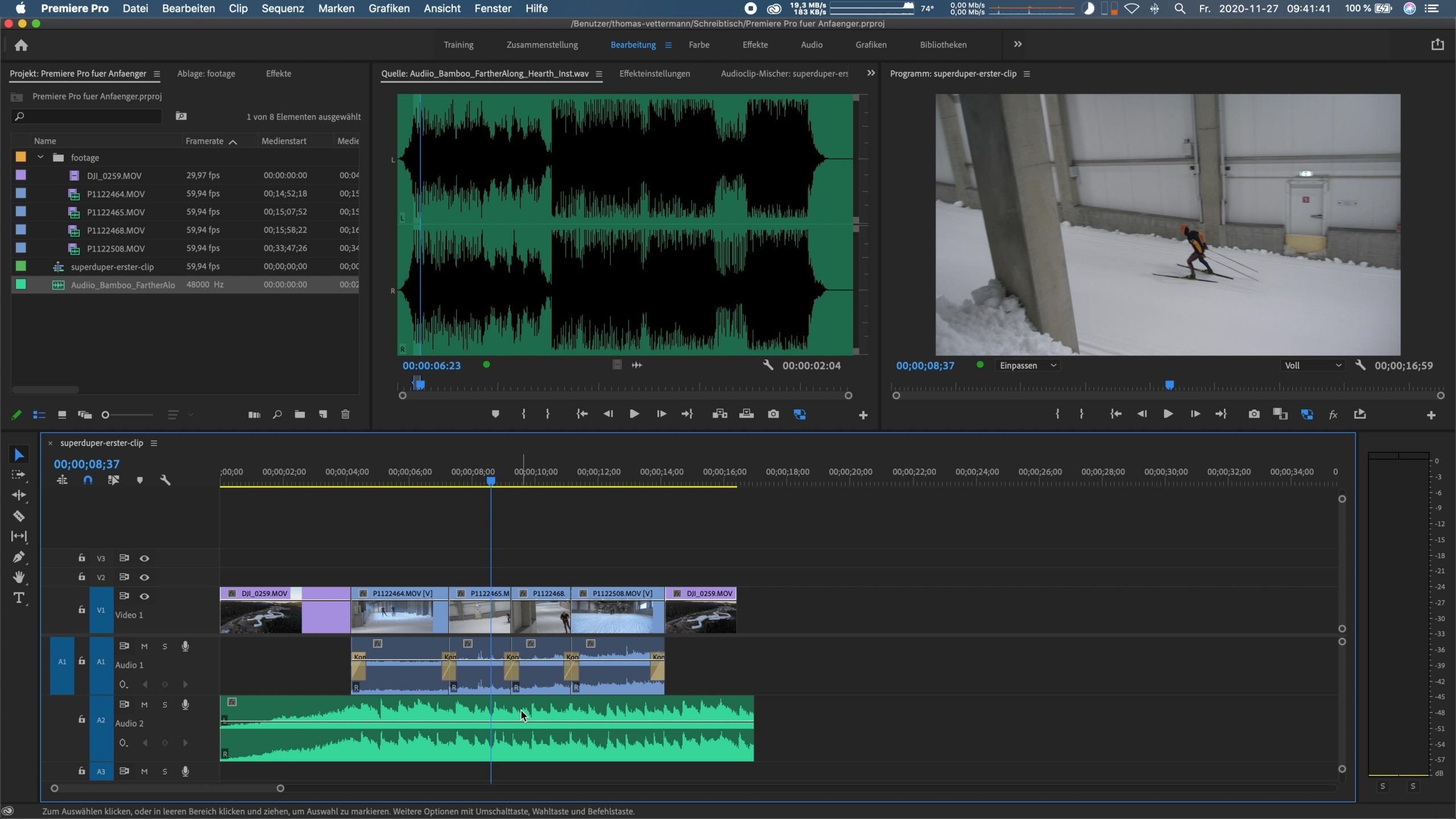
Task: Play the Program monitor
Action: pos(1168,414)
